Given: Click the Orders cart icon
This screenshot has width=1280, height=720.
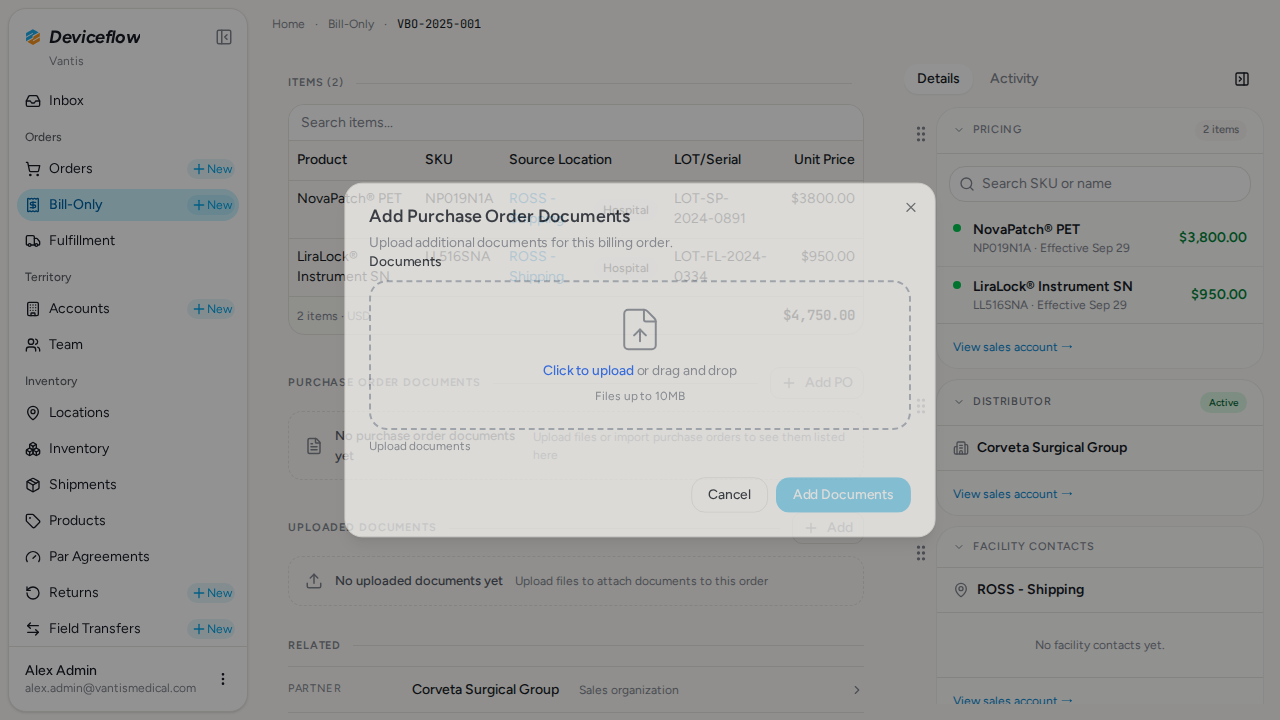Looking at the screenshot, I should 33,169.
